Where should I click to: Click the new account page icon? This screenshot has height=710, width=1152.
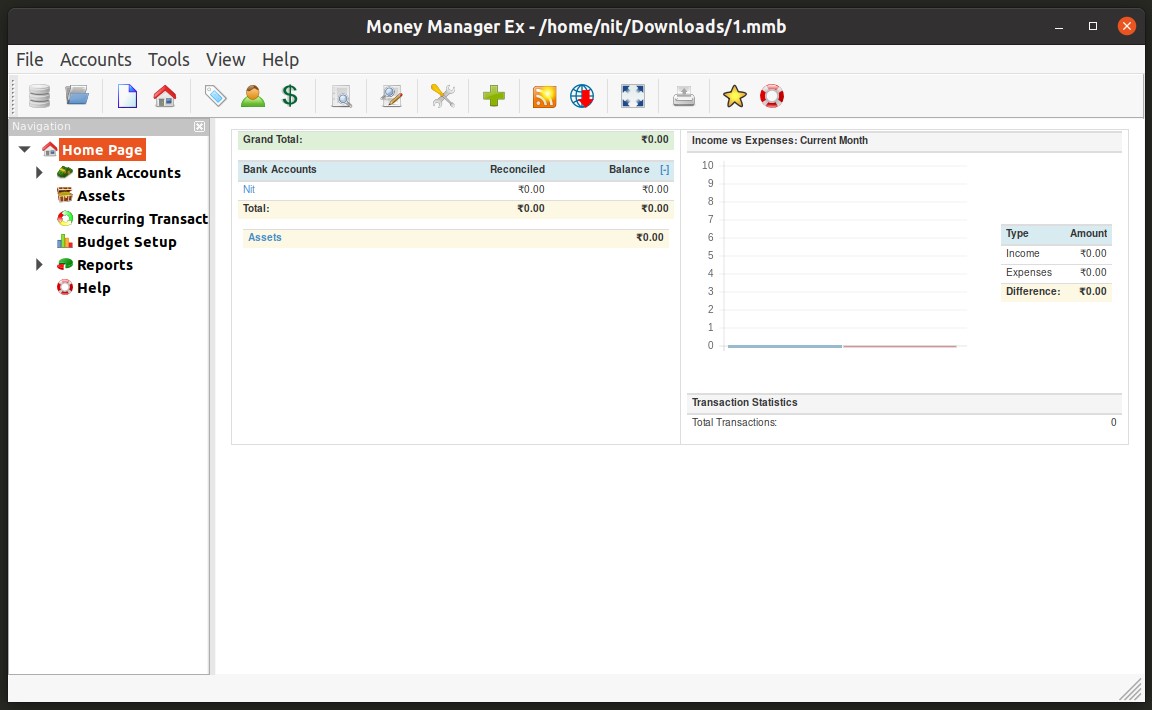[x=127, y=96]
